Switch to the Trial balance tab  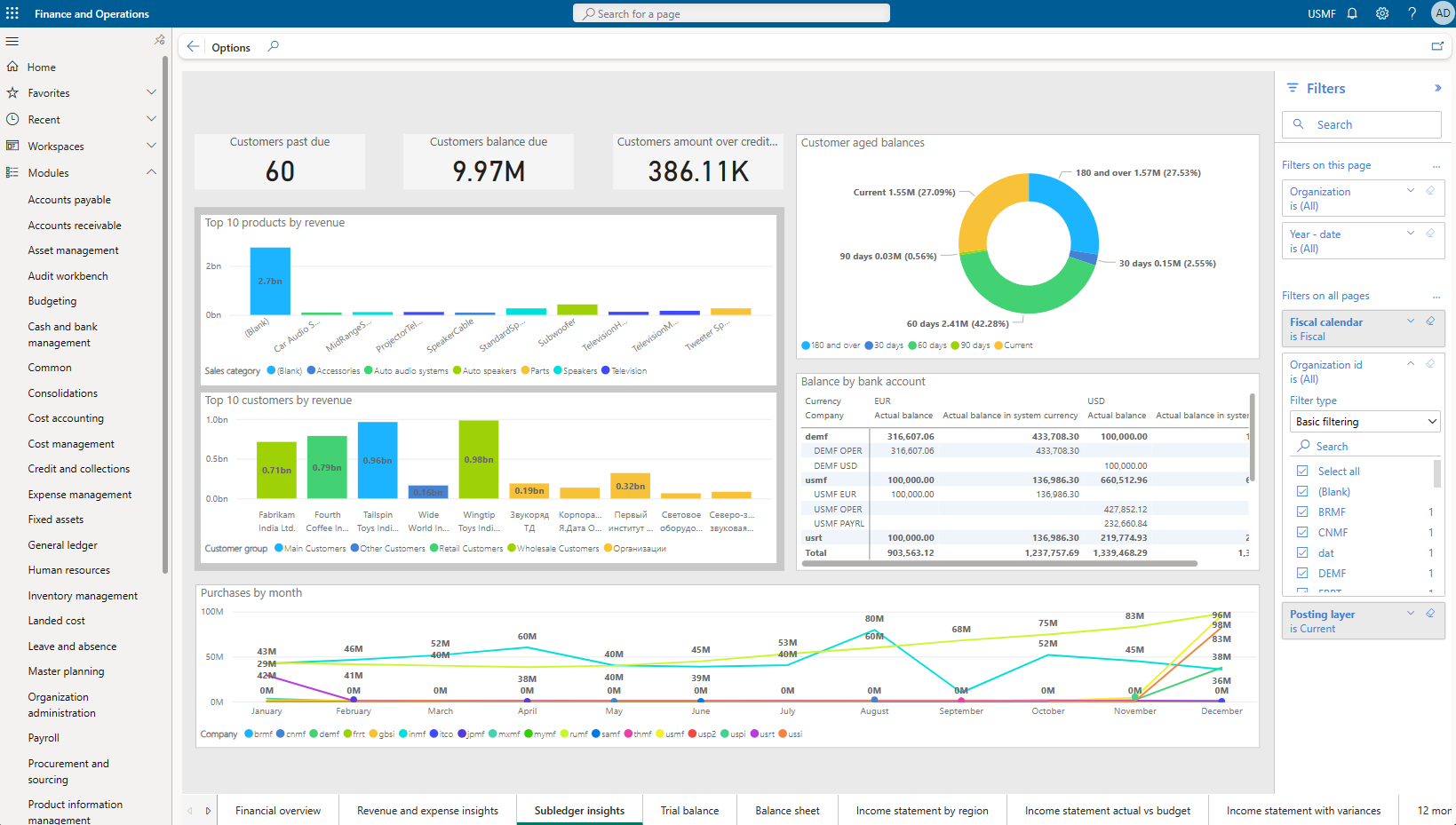click(x=689, y=810)
